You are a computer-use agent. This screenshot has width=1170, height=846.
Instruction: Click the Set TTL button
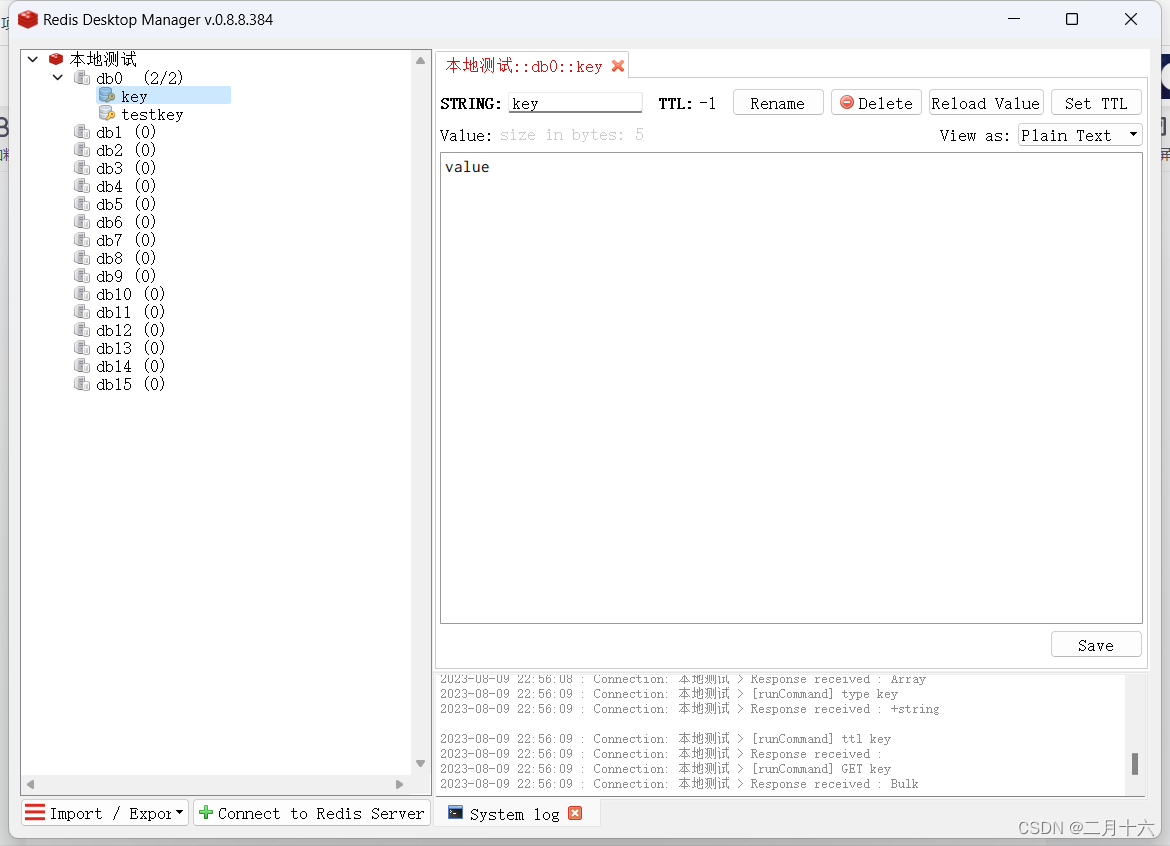(x=1096, y=103)
